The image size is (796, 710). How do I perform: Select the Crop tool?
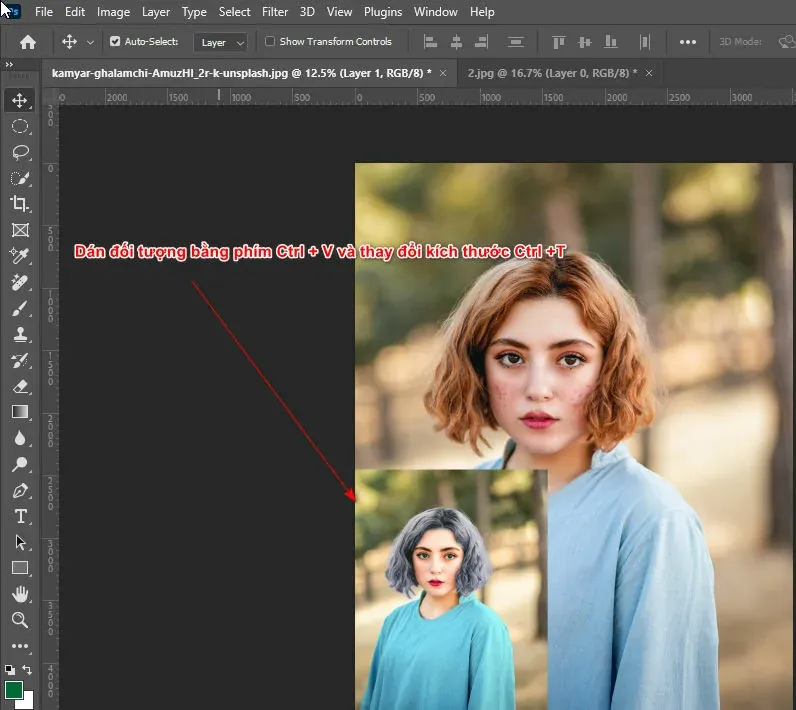[20, 204]
